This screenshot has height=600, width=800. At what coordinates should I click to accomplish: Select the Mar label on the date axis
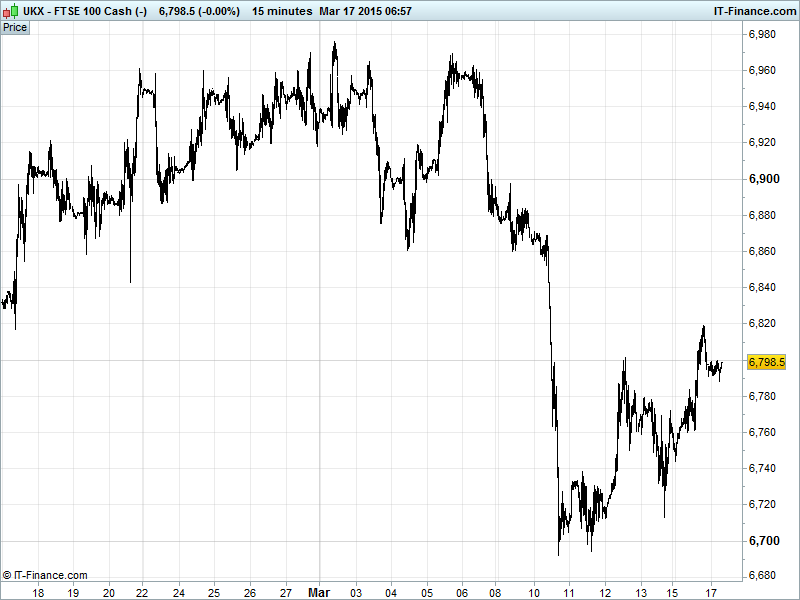coord(319,591)
